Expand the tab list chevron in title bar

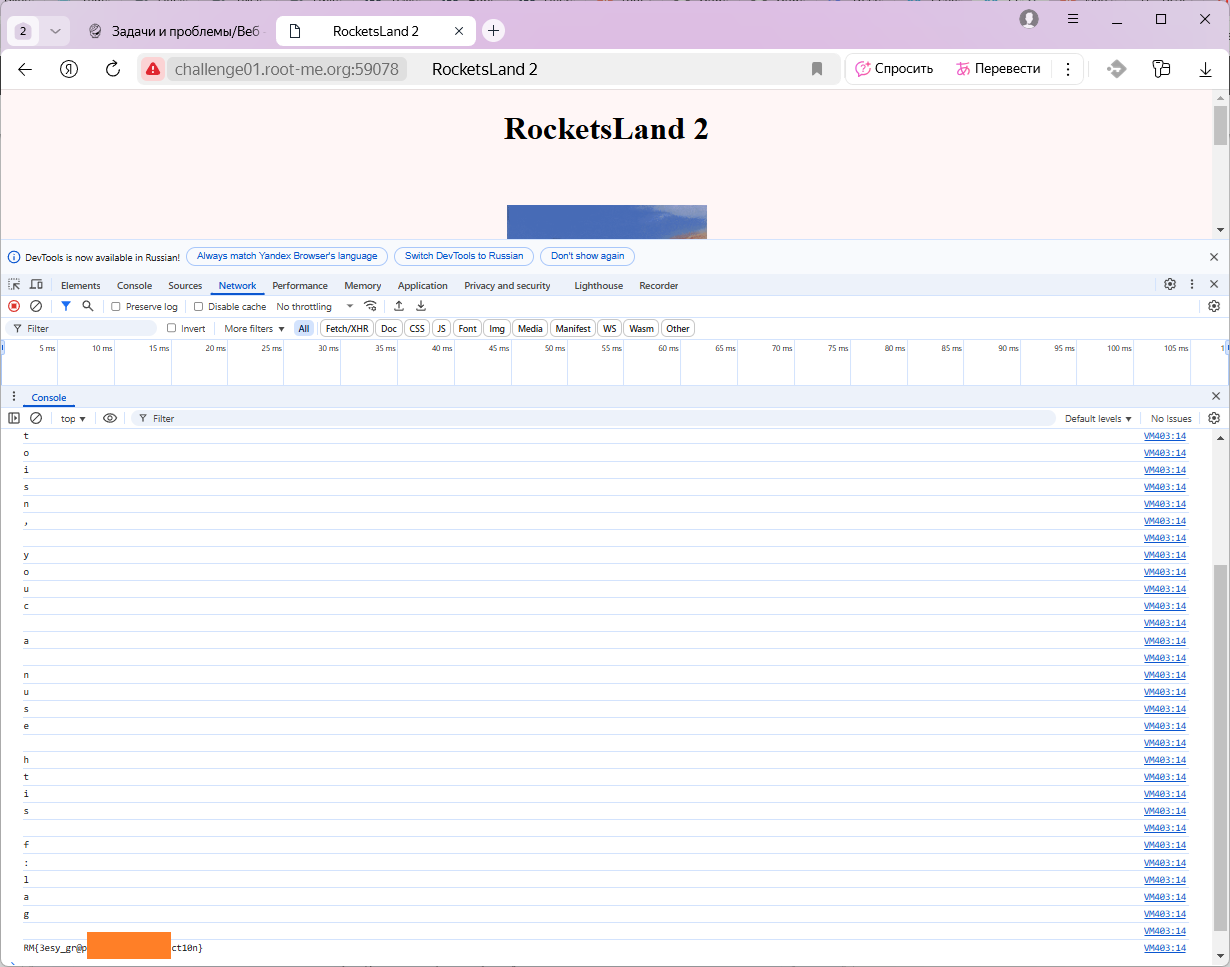tap(56, 31)
